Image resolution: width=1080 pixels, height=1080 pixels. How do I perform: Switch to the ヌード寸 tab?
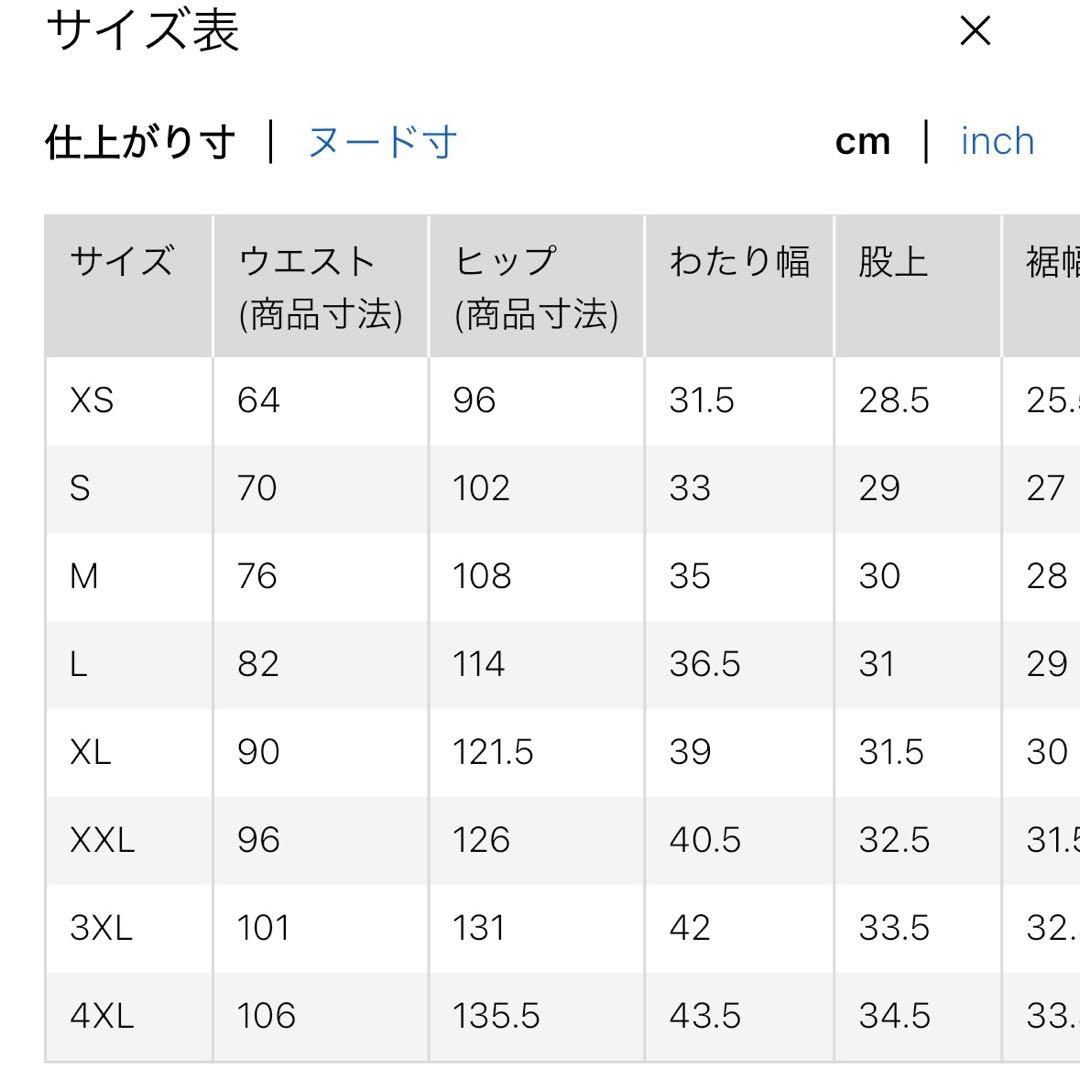(382, 142)
